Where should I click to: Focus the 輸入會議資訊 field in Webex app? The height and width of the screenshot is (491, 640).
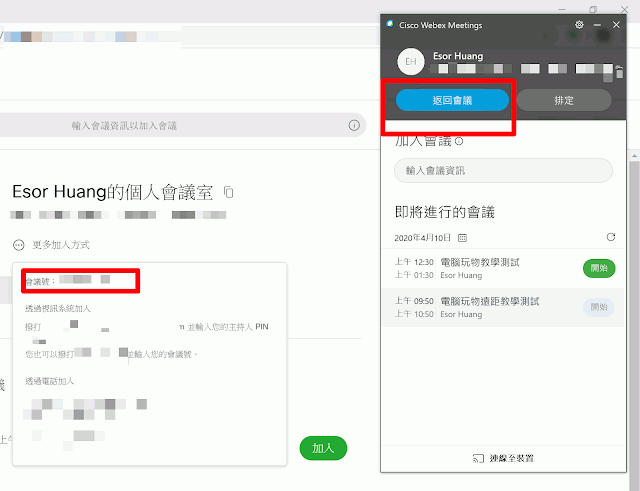coord(503,171)
